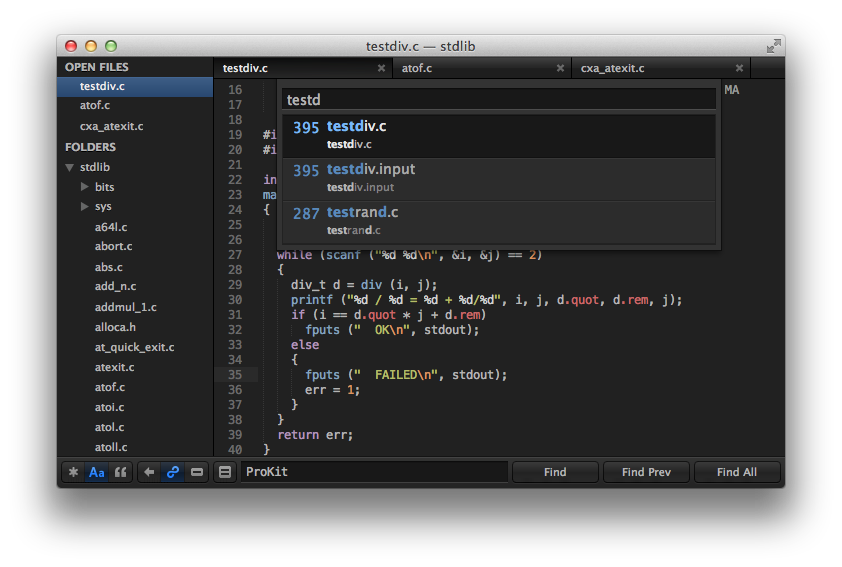842x567 pixels.
Task: Toggle whole word quote-mark option
Action: [x=121, y=472]
